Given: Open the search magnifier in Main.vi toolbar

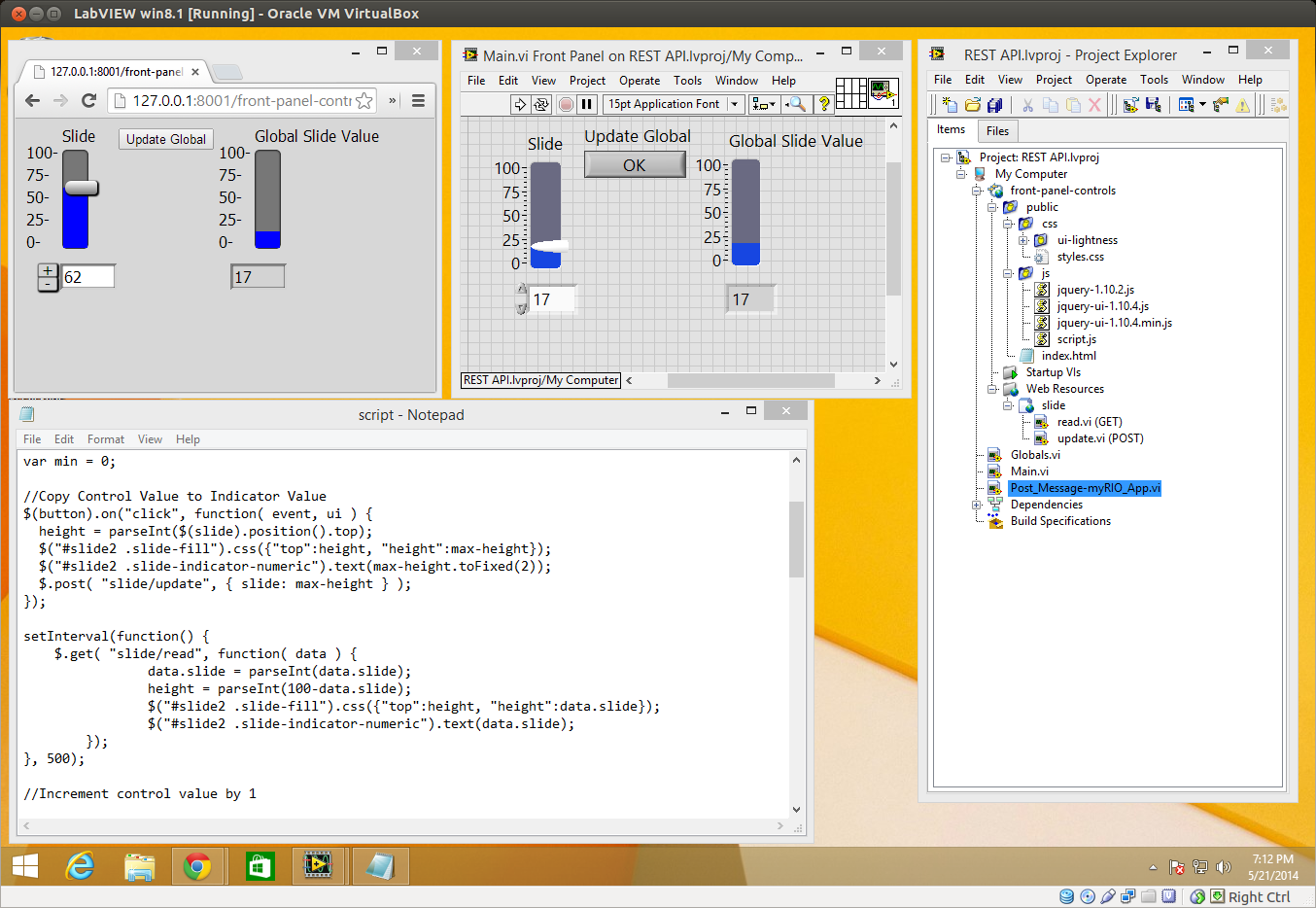Looking at the screenshot, I should point(799,104).
